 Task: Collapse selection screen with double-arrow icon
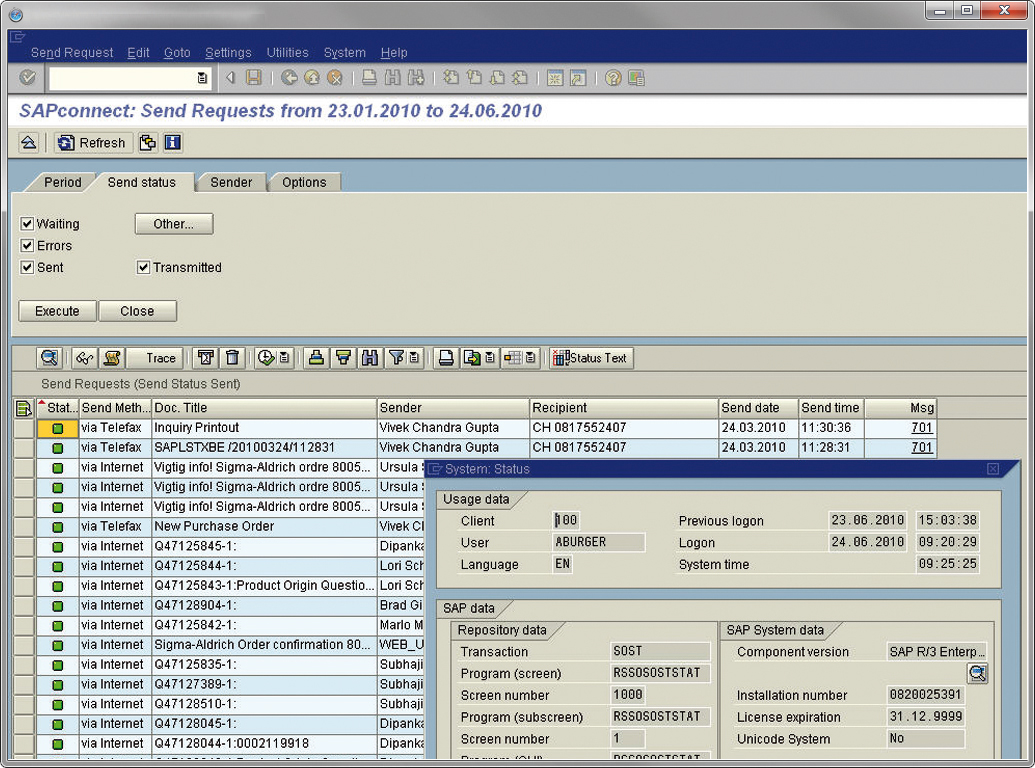point(28,143)
